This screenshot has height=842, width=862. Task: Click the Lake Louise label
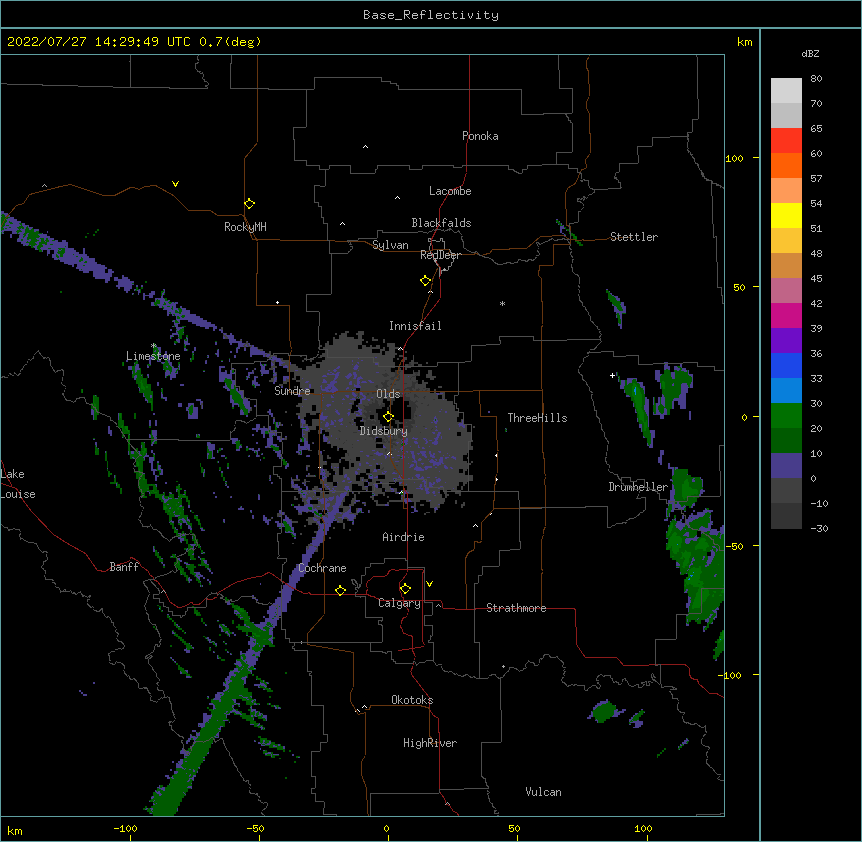pos(18,484)
